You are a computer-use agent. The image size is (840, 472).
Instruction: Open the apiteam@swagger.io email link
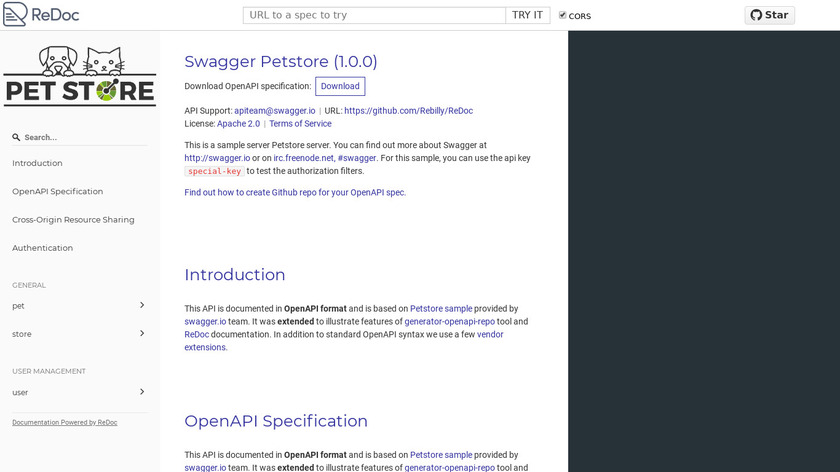pyautogui.click(x=274, y=110)
